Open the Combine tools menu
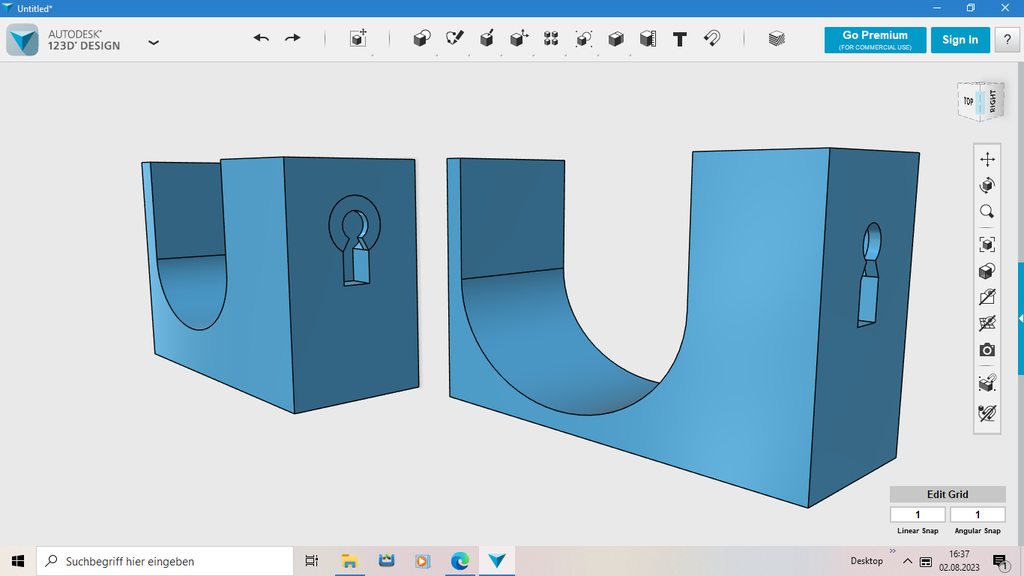The height and width of the screenshot is (576, 1024). pyautogui.click(x=616, y=39)
